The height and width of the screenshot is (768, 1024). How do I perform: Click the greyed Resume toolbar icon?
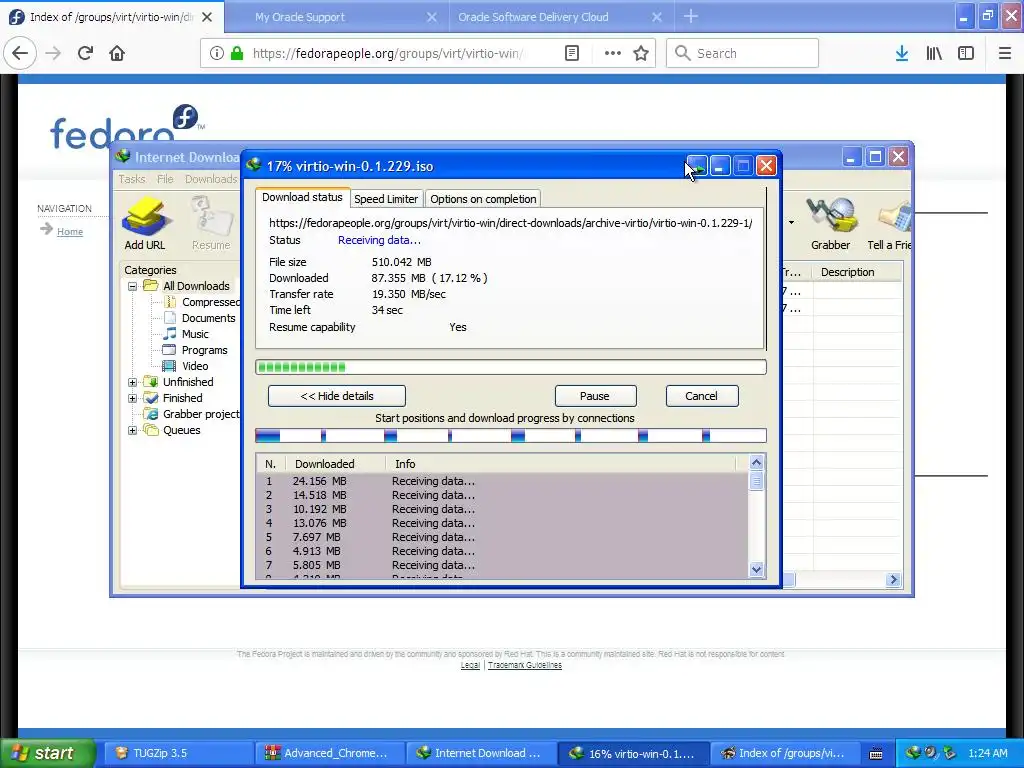(210, 224)
